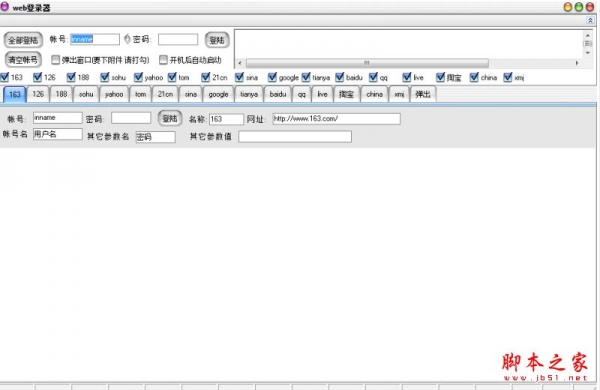Switch to the 21cn tab

165,94
